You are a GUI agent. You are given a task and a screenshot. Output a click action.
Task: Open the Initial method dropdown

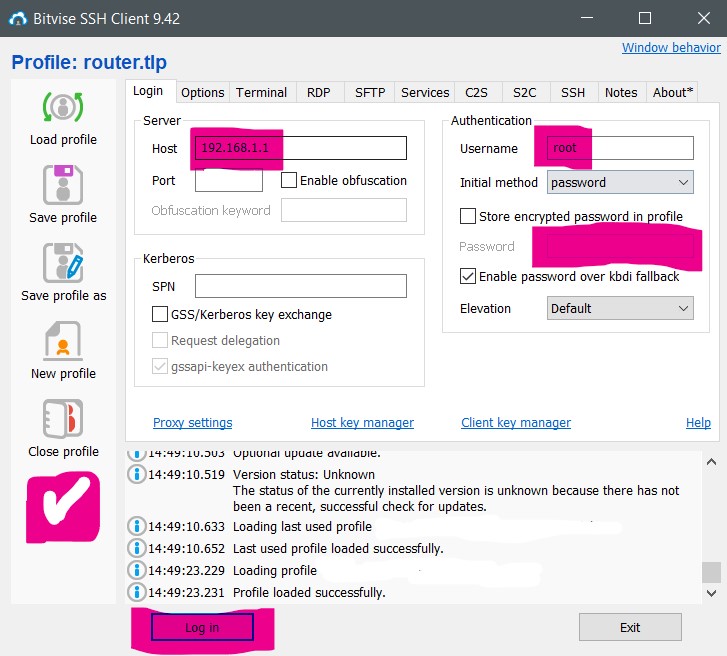tap(620, 182)
